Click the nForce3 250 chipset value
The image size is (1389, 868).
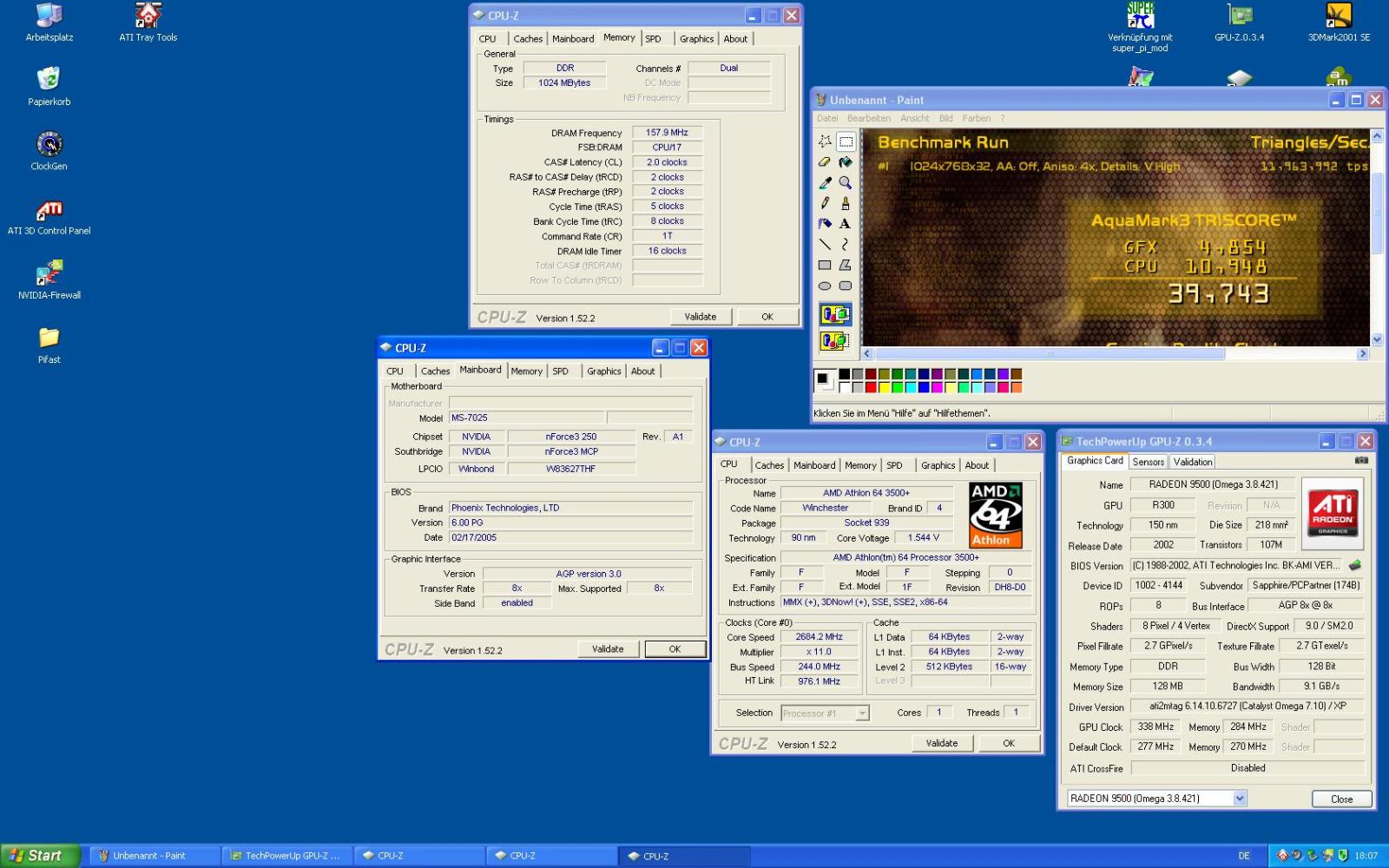coord(571,437)
